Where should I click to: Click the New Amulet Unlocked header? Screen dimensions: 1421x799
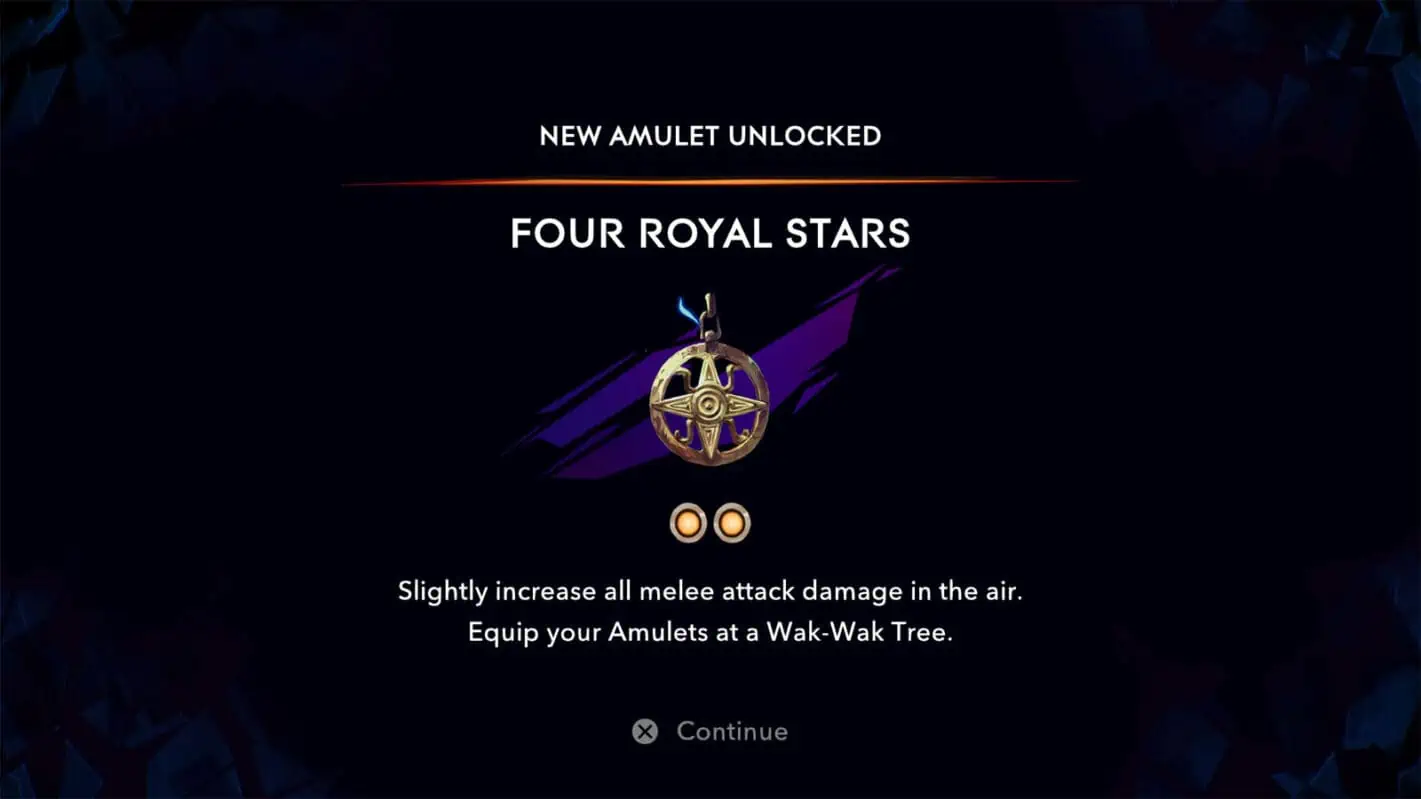(x=710, y=136)
